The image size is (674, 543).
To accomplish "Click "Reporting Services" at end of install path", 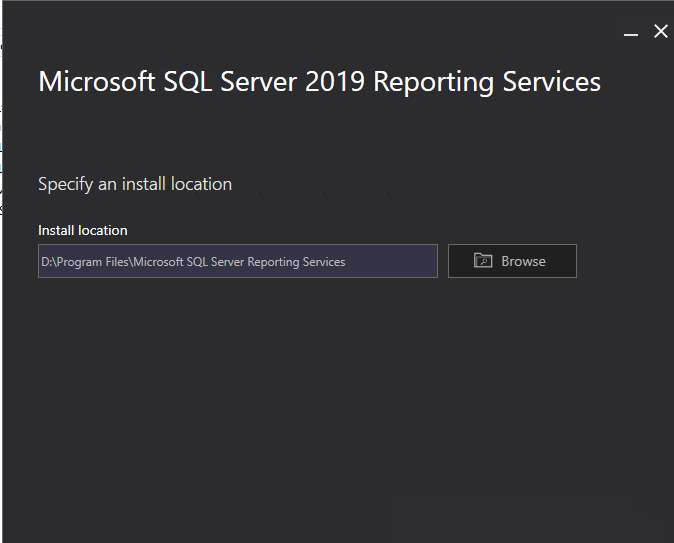I will coord(296,262).
